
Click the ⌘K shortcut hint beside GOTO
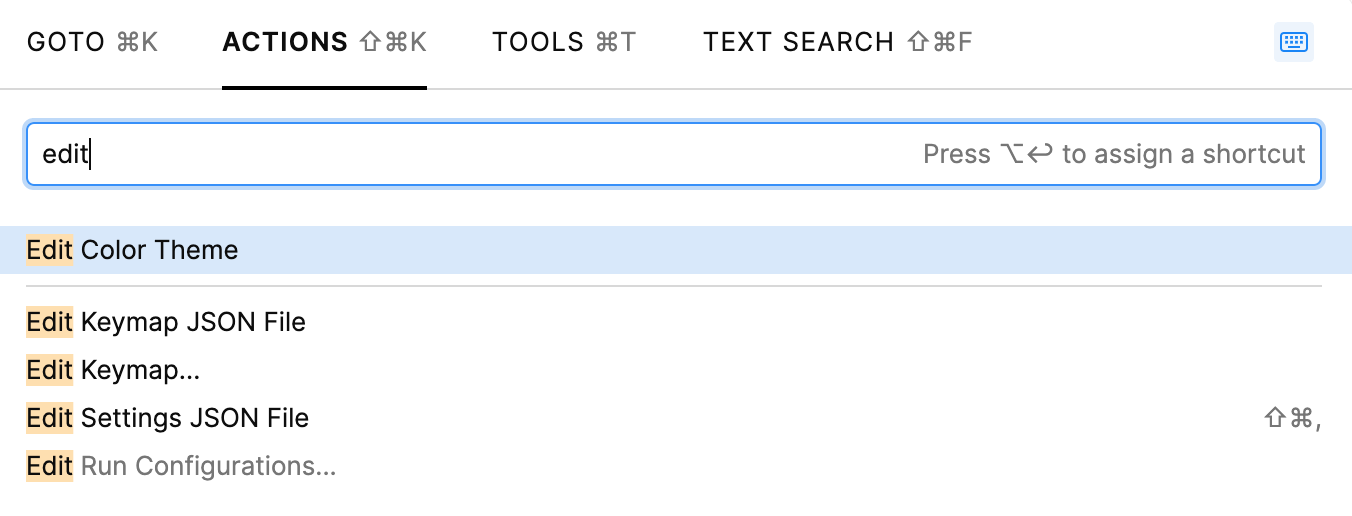[x=137, y=42]
